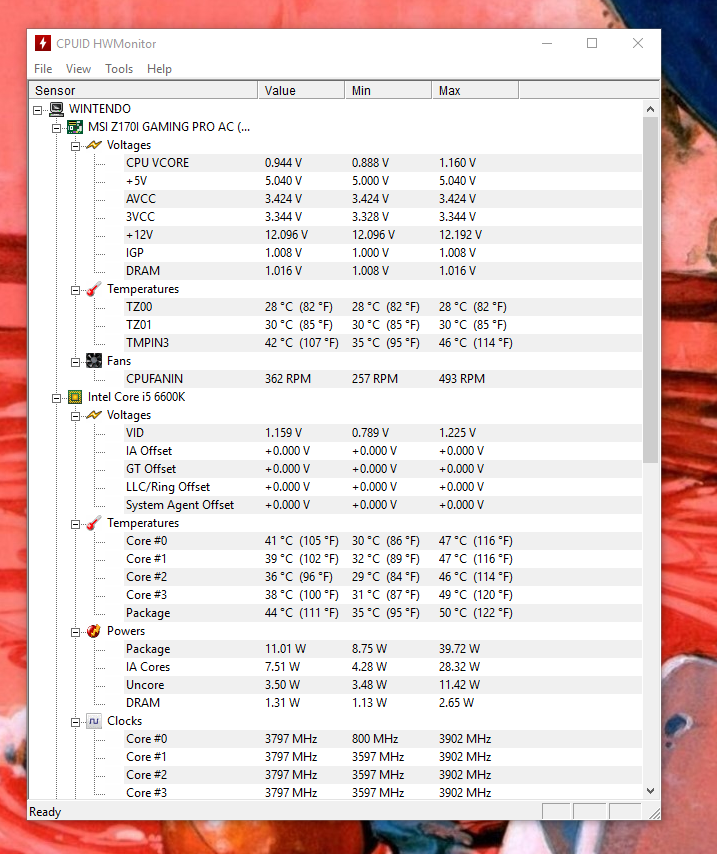This screenshot has height=854, width=717.
Task: Click the Intel Core i5 CPU chip icon
Action: pyautogui.click(x=75, y=396)
